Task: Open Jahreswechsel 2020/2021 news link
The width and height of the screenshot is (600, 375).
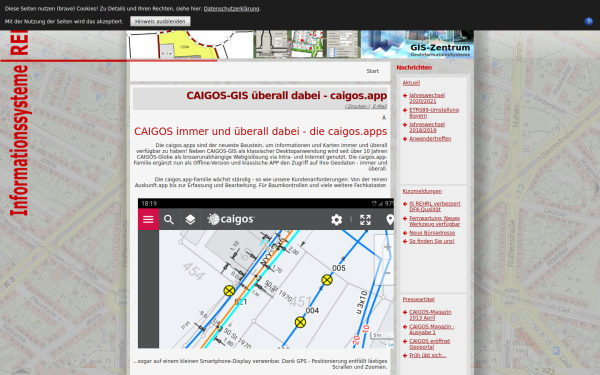Action: 427,98
